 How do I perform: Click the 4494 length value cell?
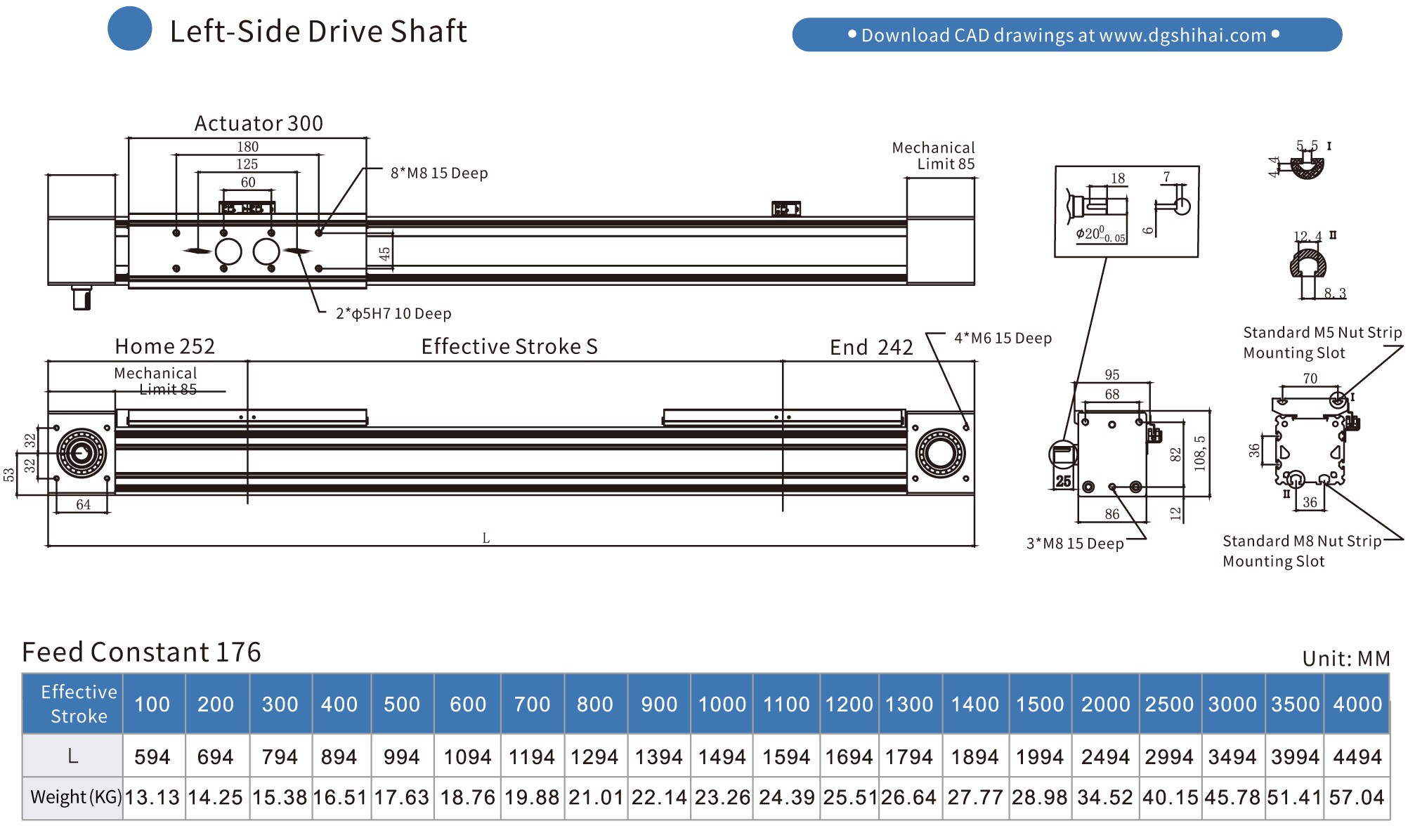click(x=1357, y=757)
